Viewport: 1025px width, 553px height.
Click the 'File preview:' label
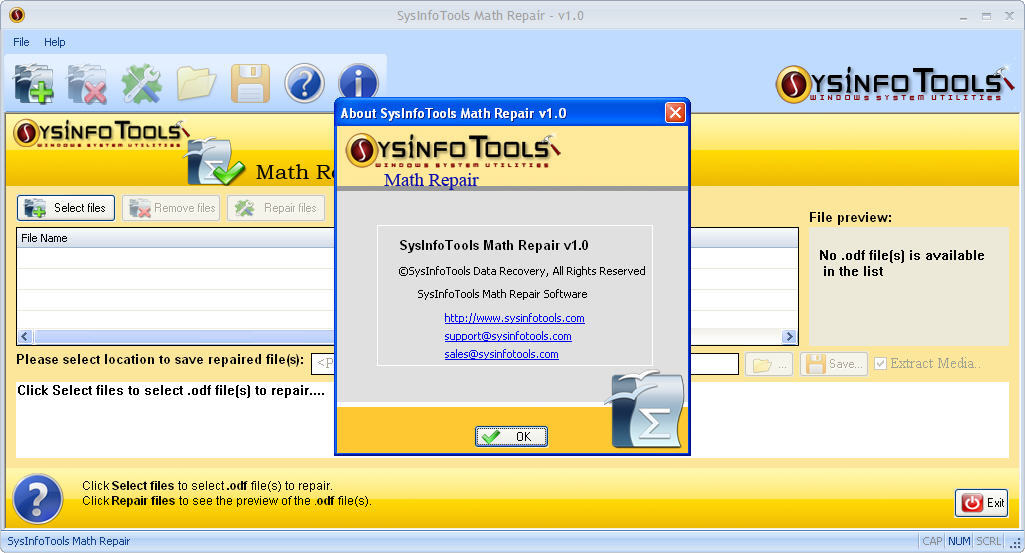[850, 218]
